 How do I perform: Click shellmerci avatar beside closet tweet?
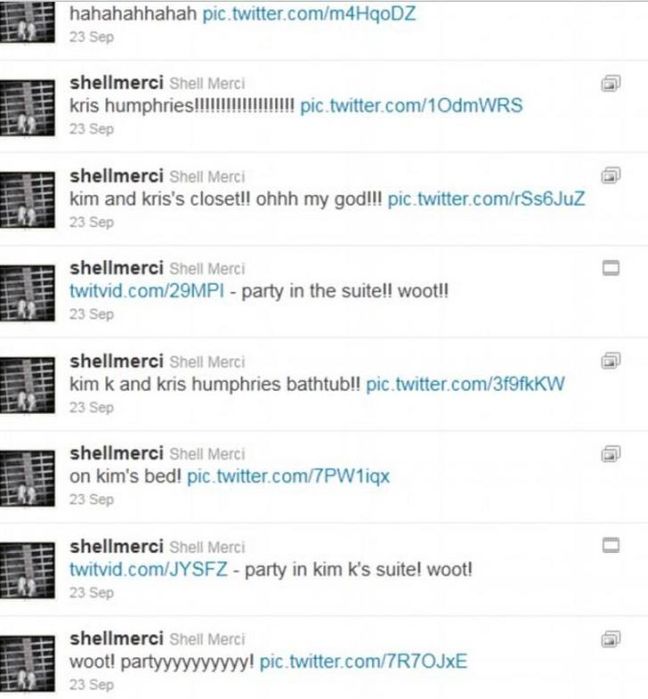pos(27,200)
